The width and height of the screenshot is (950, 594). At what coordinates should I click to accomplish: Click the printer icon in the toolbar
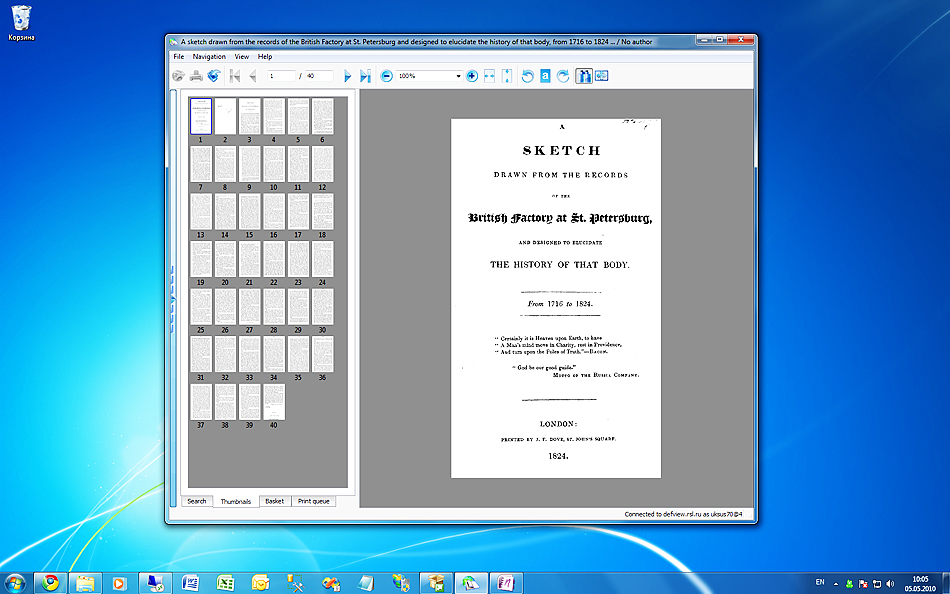(197, 76)
